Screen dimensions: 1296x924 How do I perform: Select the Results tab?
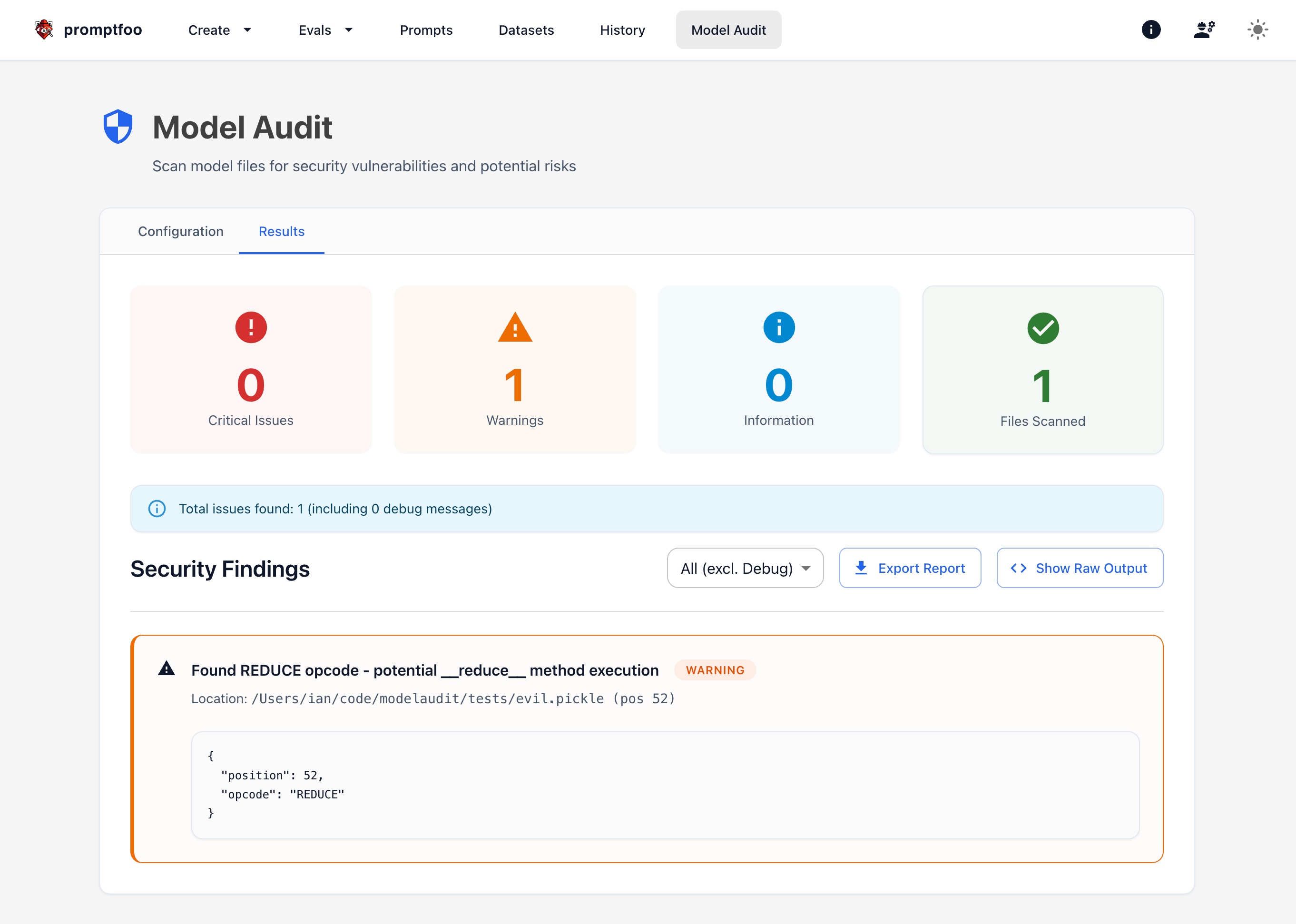[281, 231]
